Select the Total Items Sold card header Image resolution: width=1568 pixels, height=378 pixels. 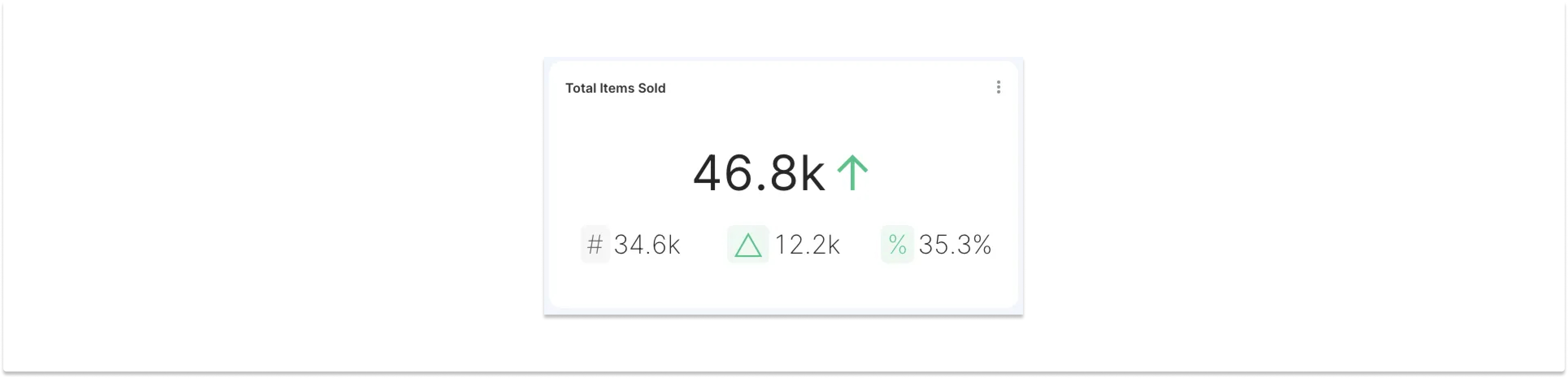[x=615, y=88]
